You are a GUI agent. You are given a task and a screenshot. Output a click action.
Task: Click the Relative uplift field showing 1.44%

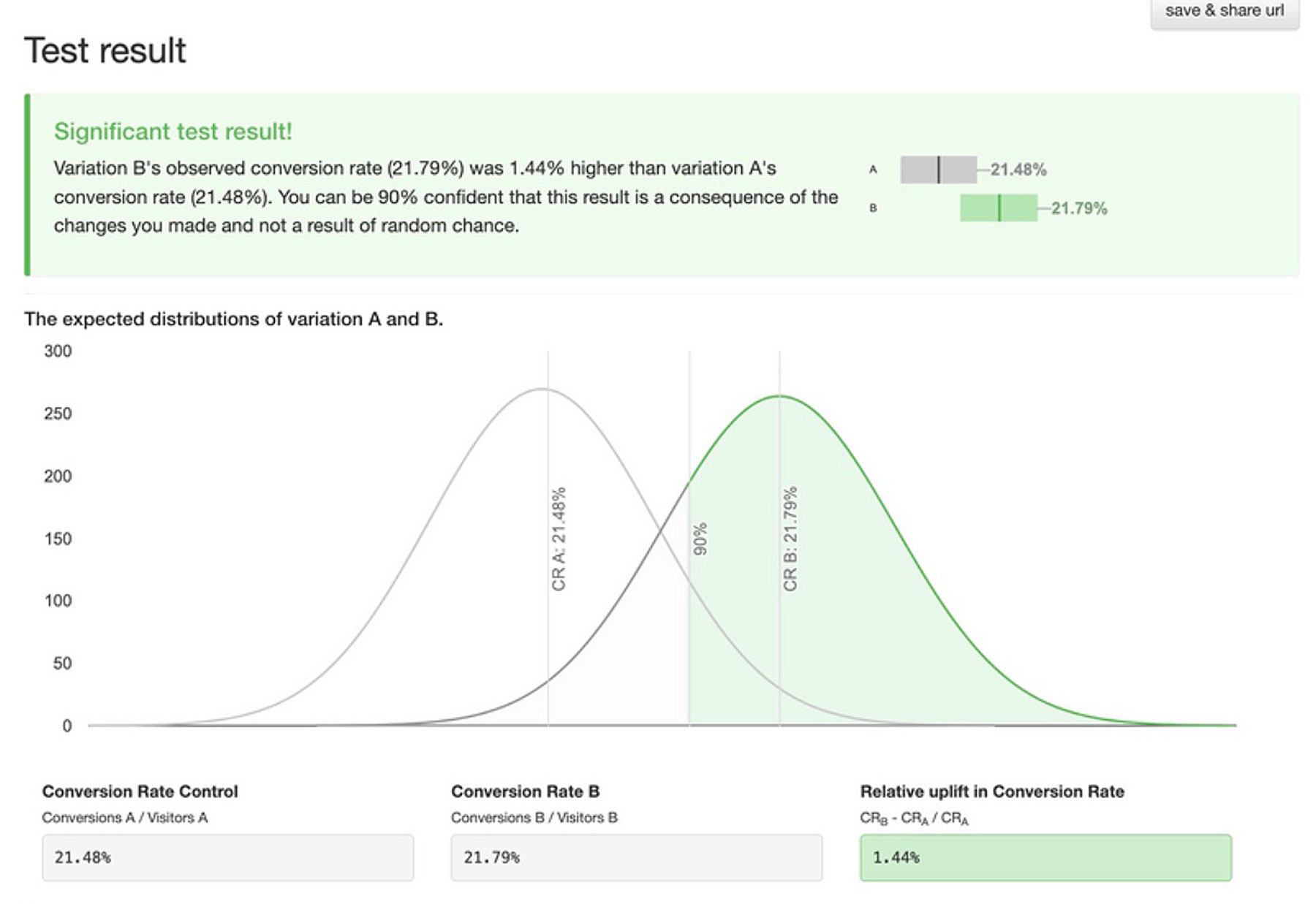click(x=1045, y=857)
